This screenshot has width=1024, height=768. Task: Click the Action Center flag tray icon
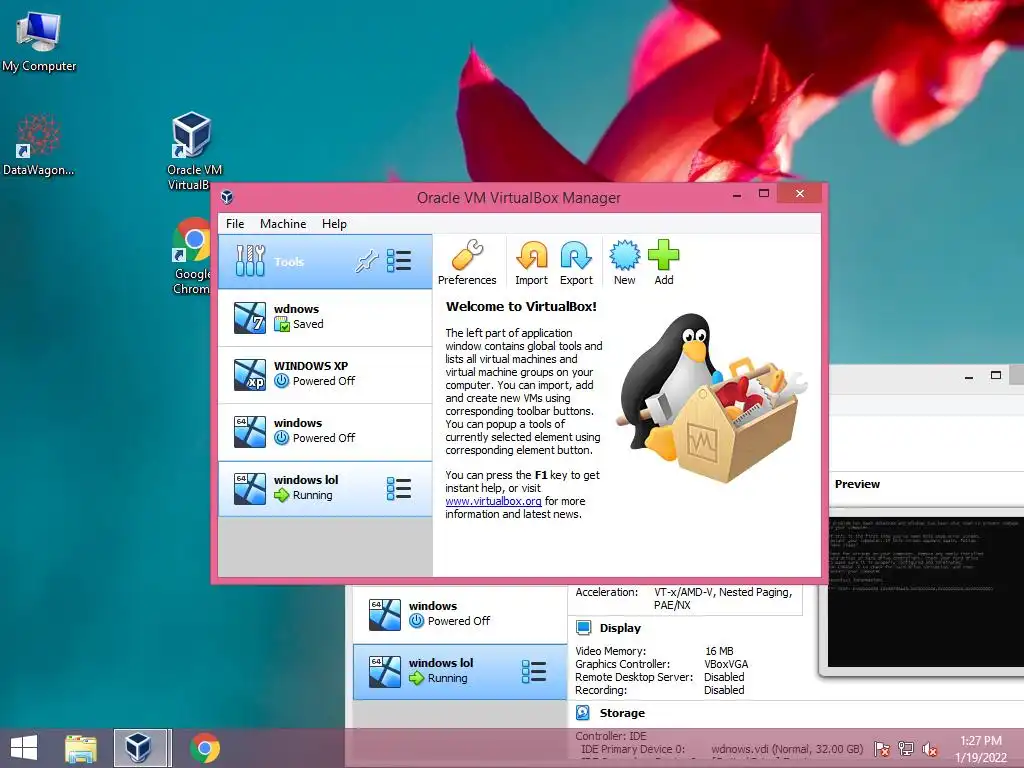[882, 749]
